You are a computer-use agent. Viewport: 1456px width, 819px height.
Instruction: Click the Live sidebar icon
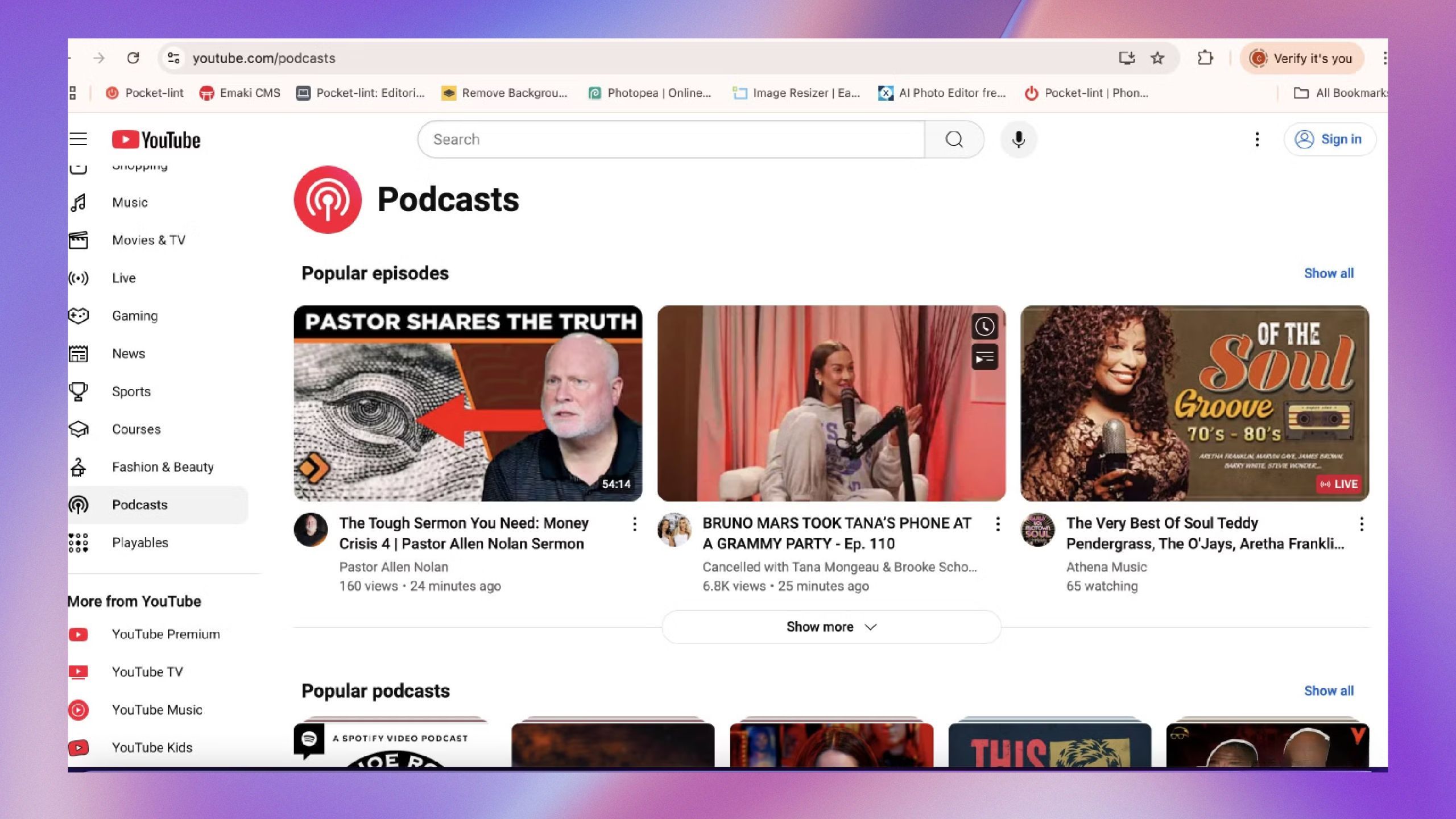click(x=78, y=278)
